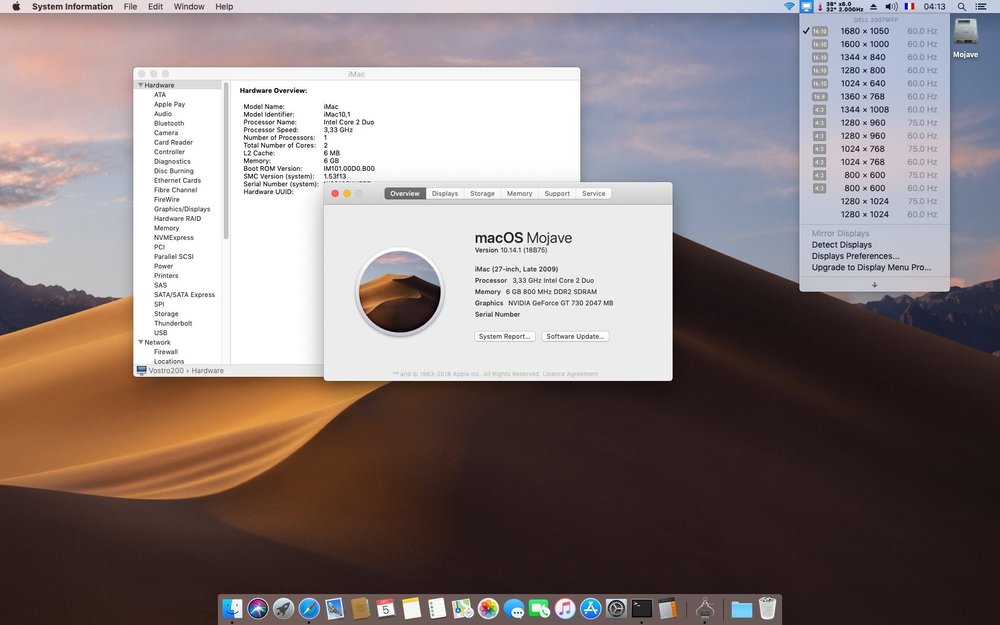Viewport: 1000px width, 625px height.
Task: Select 1360 × 768 resolution
Action: pyautogui.click(x=874, y=96)
